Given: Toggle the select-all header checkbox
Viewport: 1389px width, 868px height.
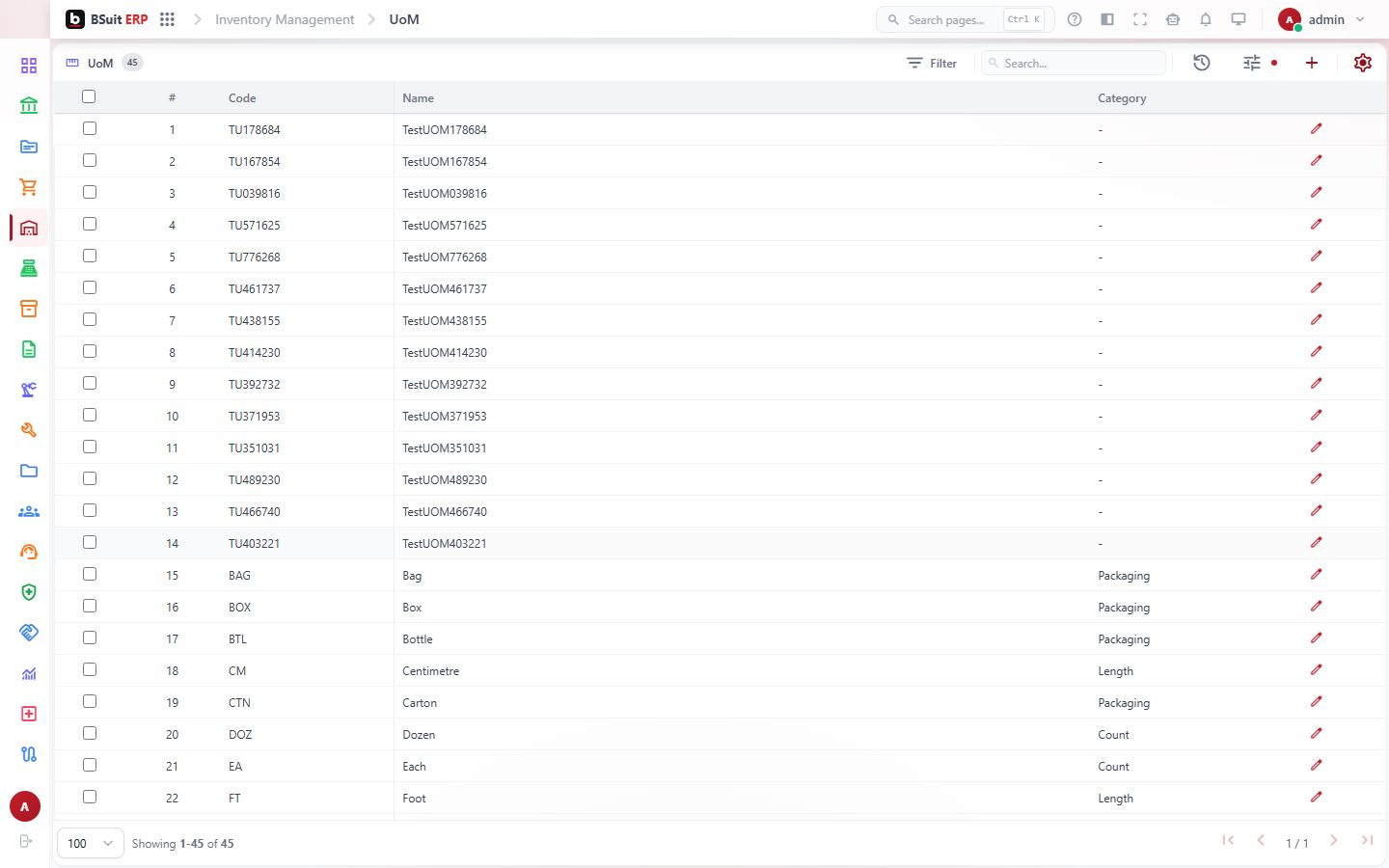Looking at the screenshot, I should pyautogui.click(x=89, y=96).
